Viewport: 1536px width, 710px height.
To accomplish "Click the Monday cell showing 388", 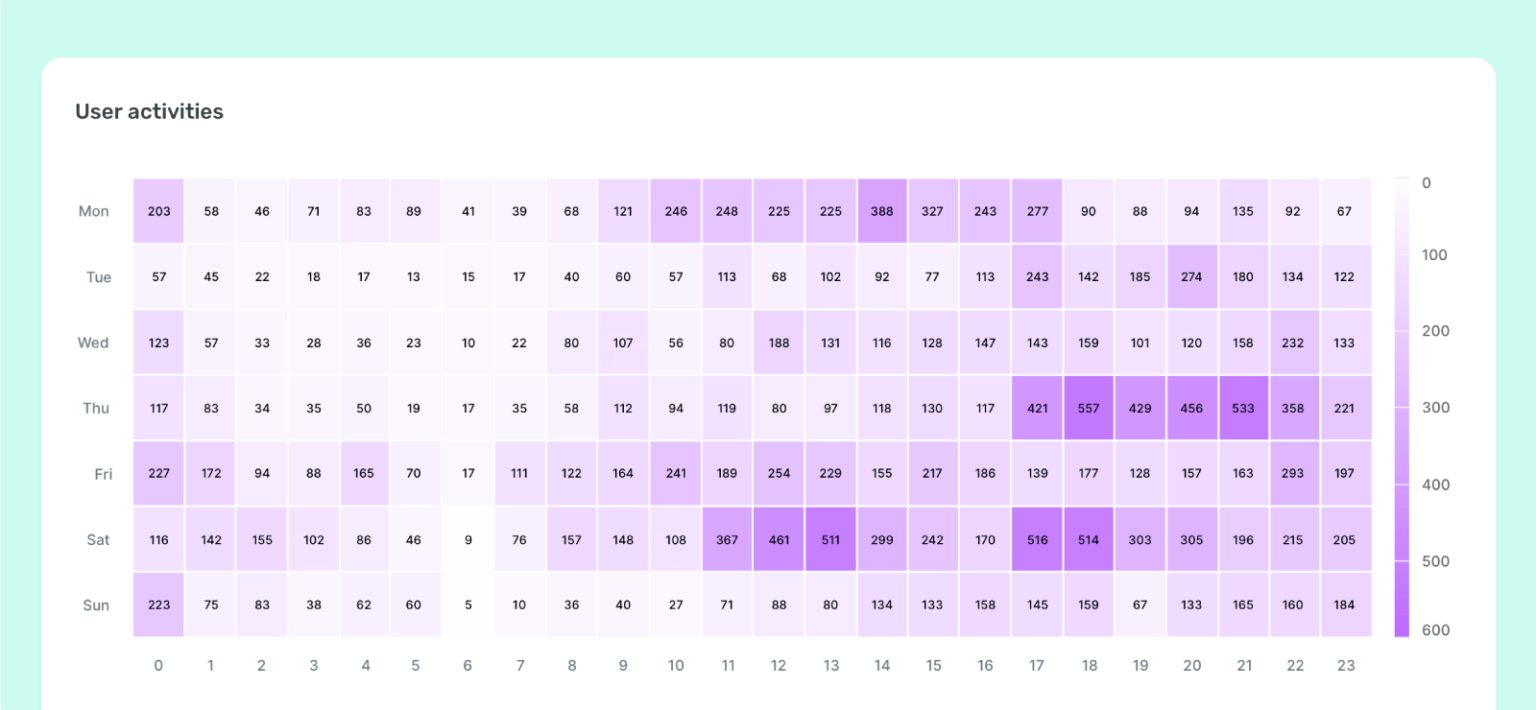I will coord(882,211).
